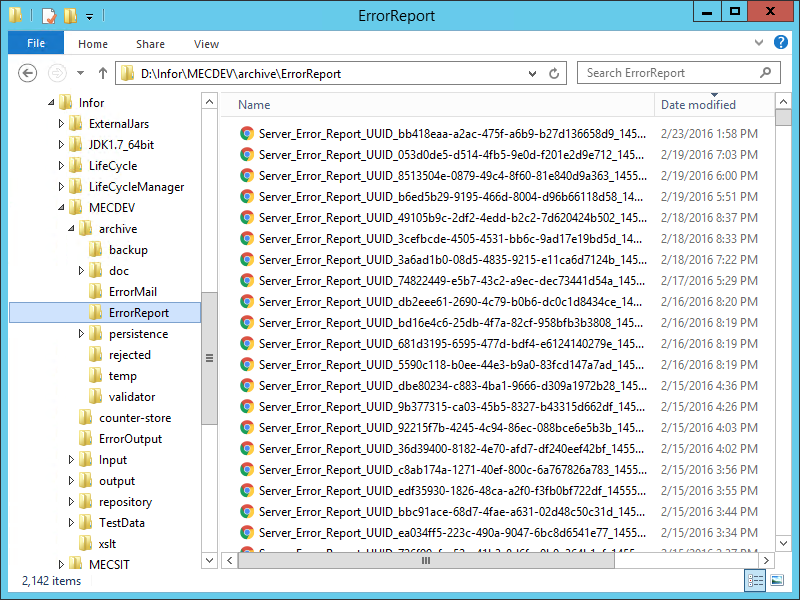Click Chrome icon of Server_Error_Report_UUID_bb418eaa file
800x600 pixels.
coord(246,133)
